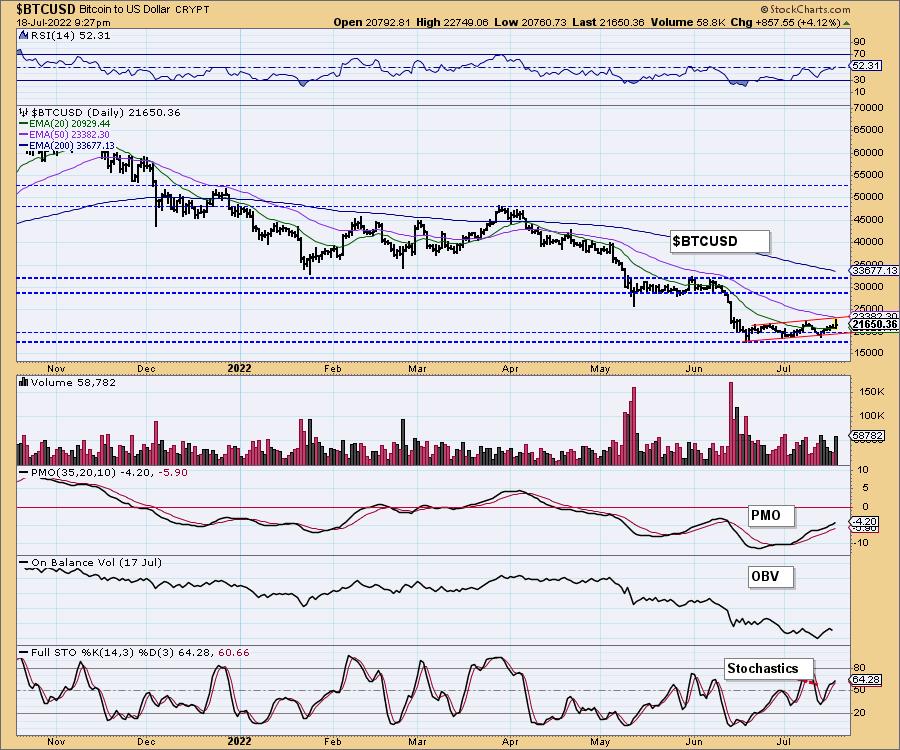Open the StockCharts.com copyright link
The width and height of the screenshot is (900, 750).
(x=805, y=9)
